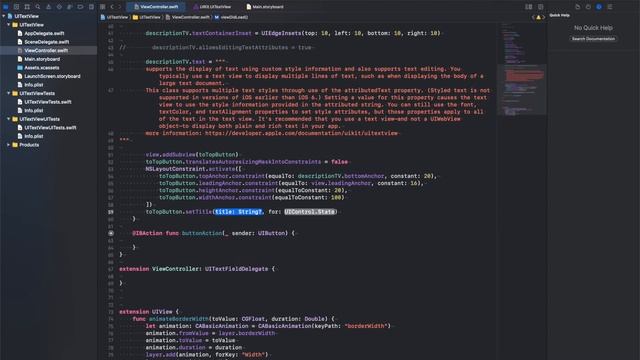Click 'UITextFieldDelegate' in the extension line
The image size is (640, 360).
pyautogui.click(x=236, y=269)
